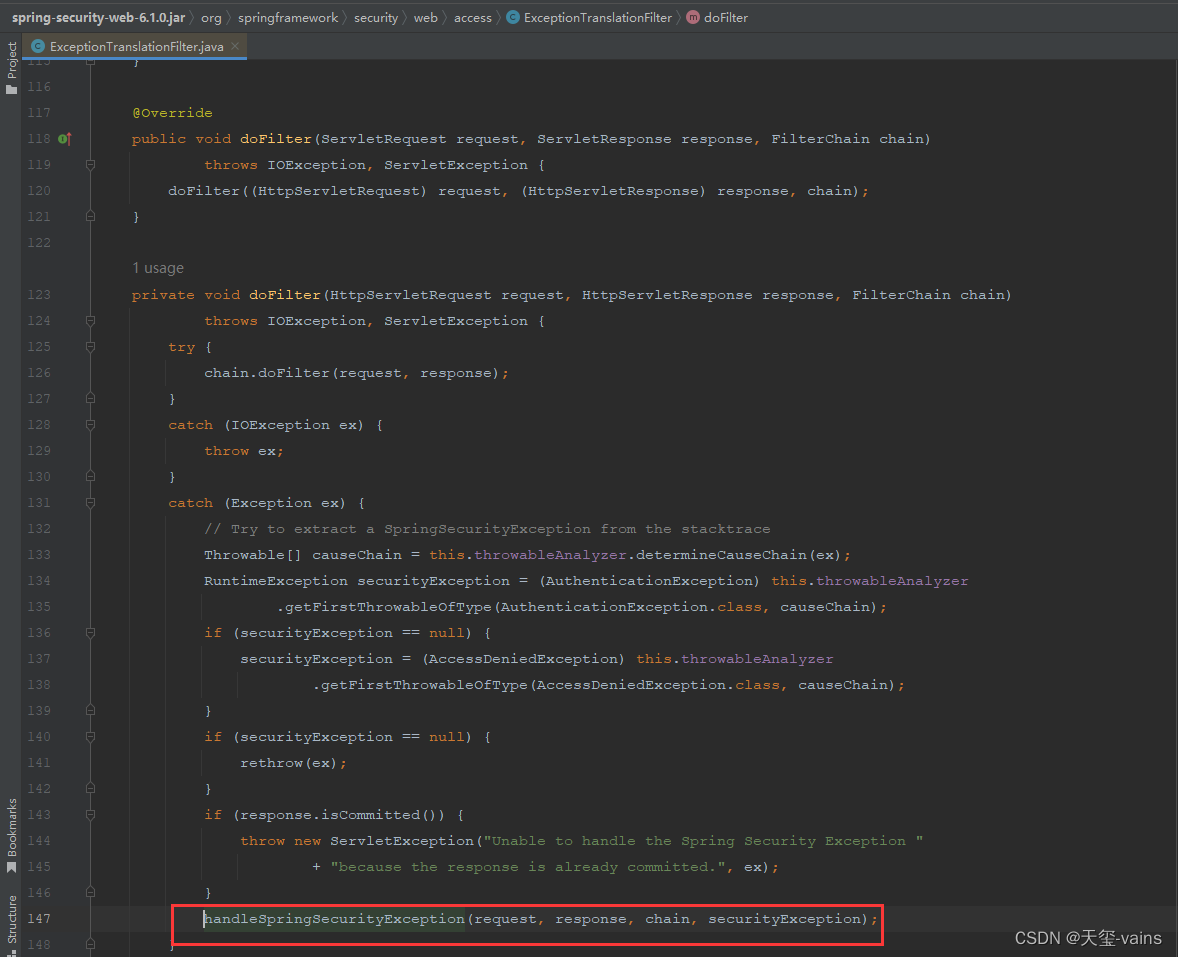Collapse the fold marker at line 127

pos(90,399)
